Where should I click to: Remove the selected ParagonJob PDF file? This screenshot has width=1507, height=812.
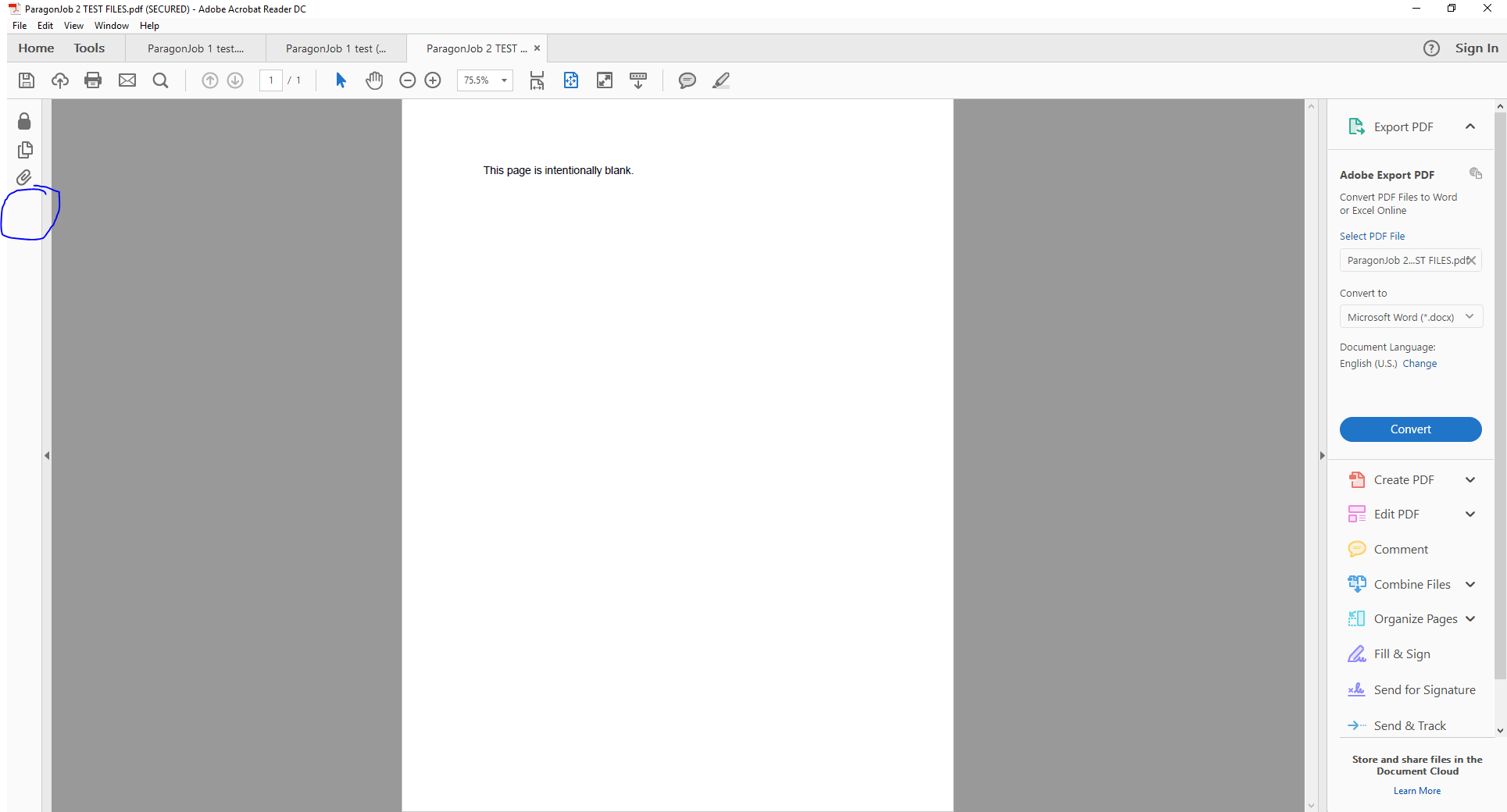[x=1471, y=261]
